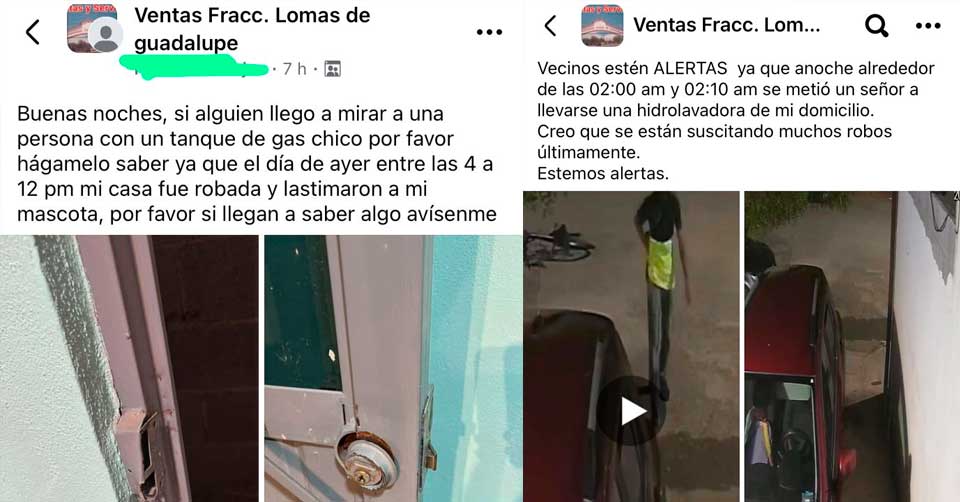Screen dimensions: 960x502
Task: Click the group members audience icon
Action: [332, 69]
